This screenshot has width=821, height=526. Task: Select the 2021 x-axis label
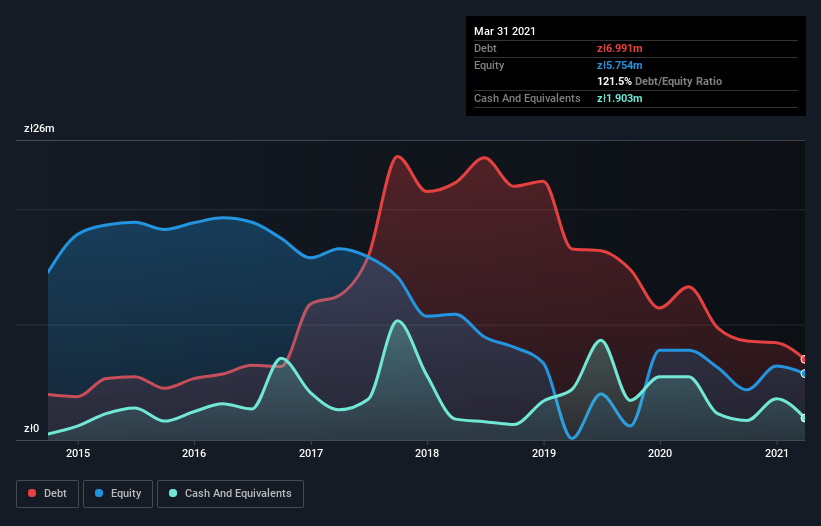777,453
